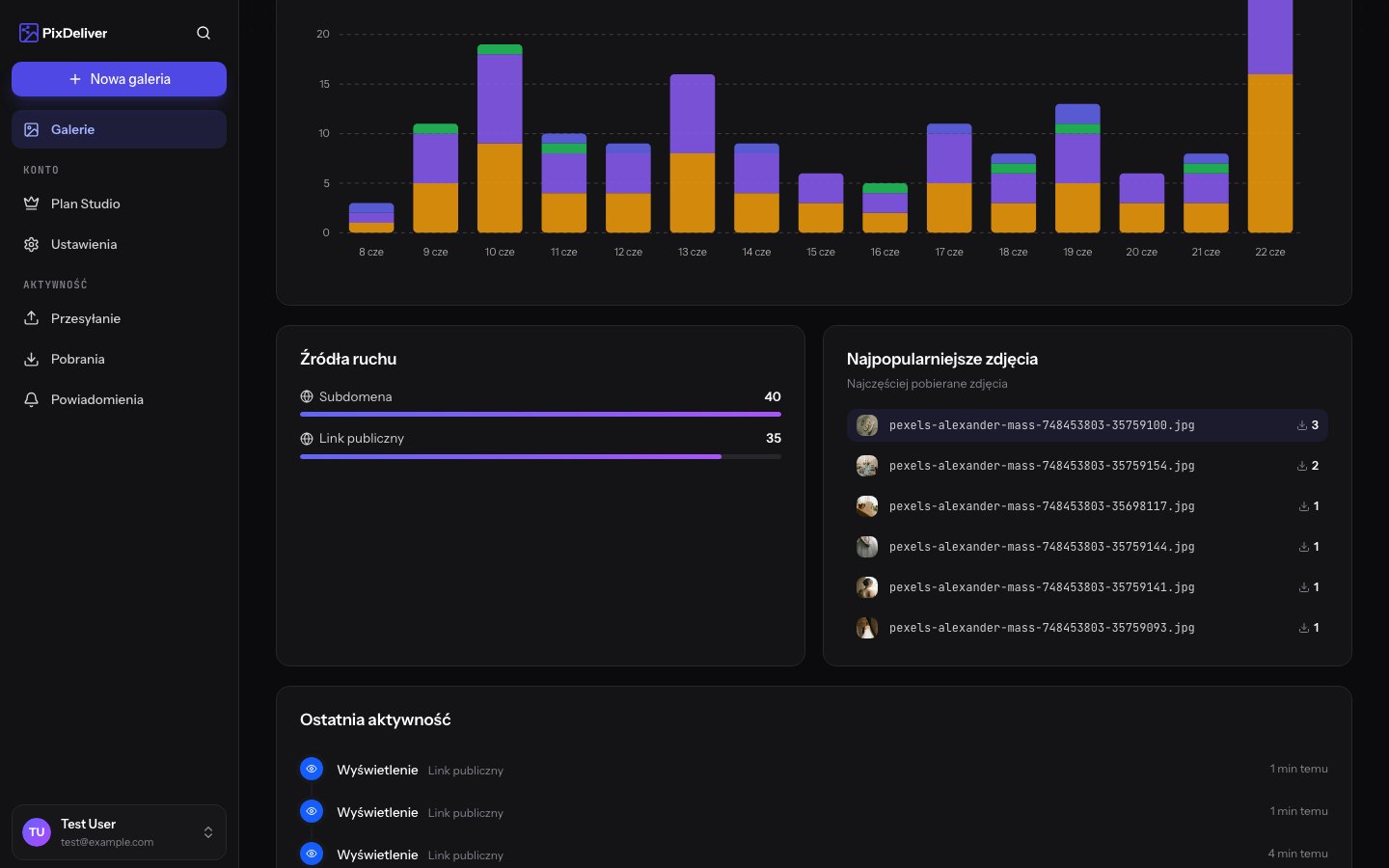Click download icon for photo 35698117.jpg

pos(1303,506)
